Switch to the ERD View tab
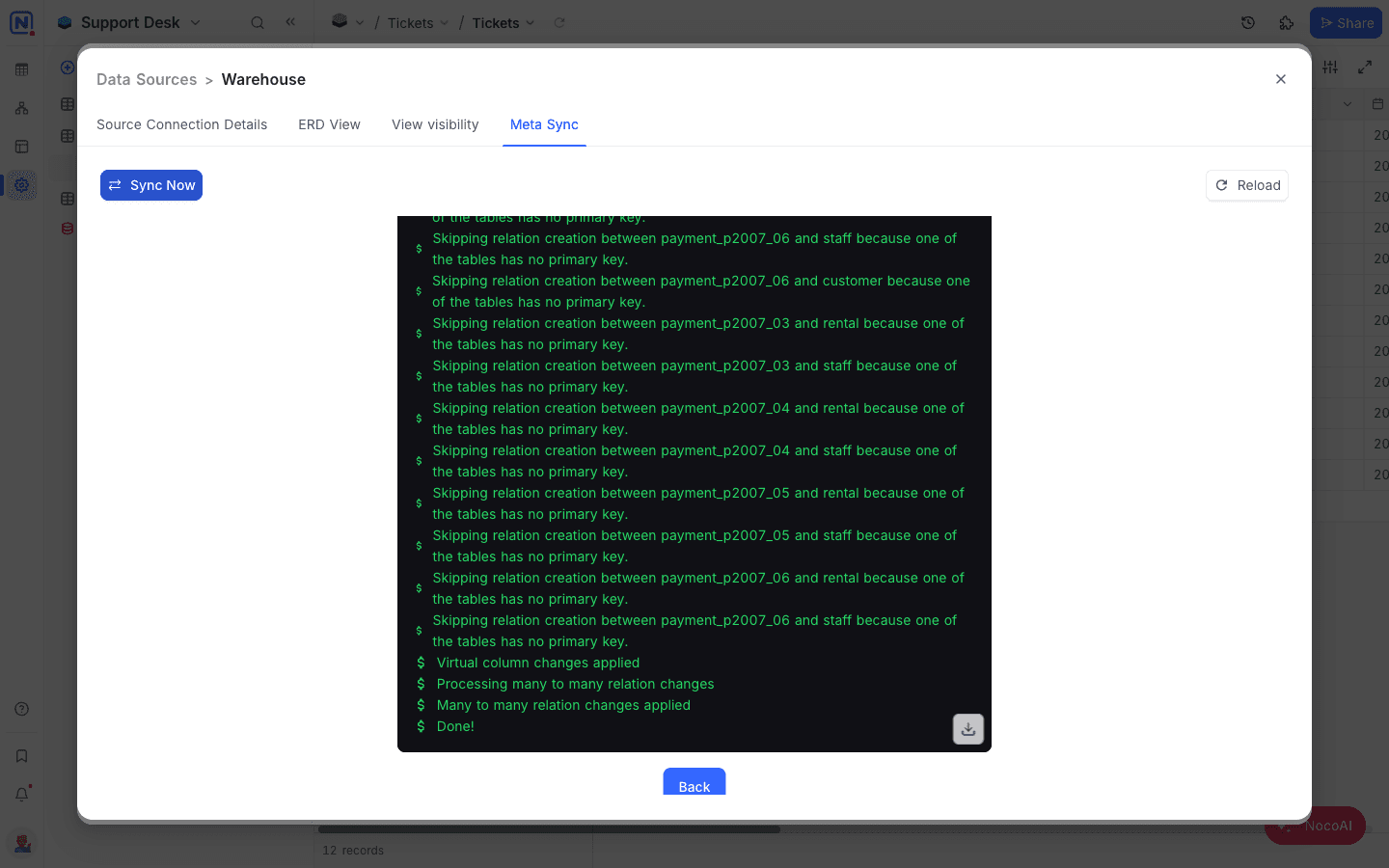 [x=329, y=124]
